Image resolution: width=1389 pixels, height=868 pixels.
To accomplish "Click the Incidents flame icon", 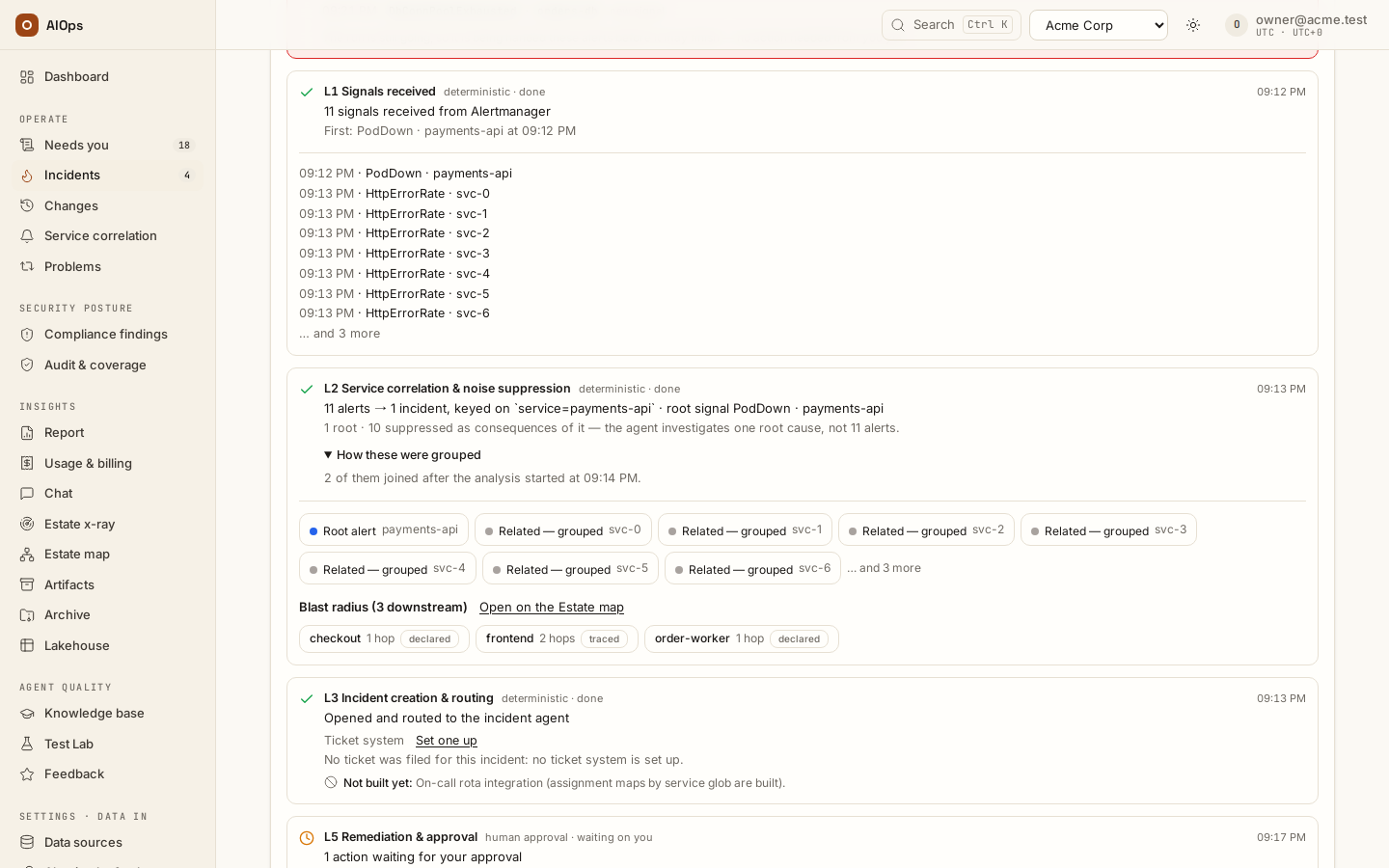I will (27, 176).
